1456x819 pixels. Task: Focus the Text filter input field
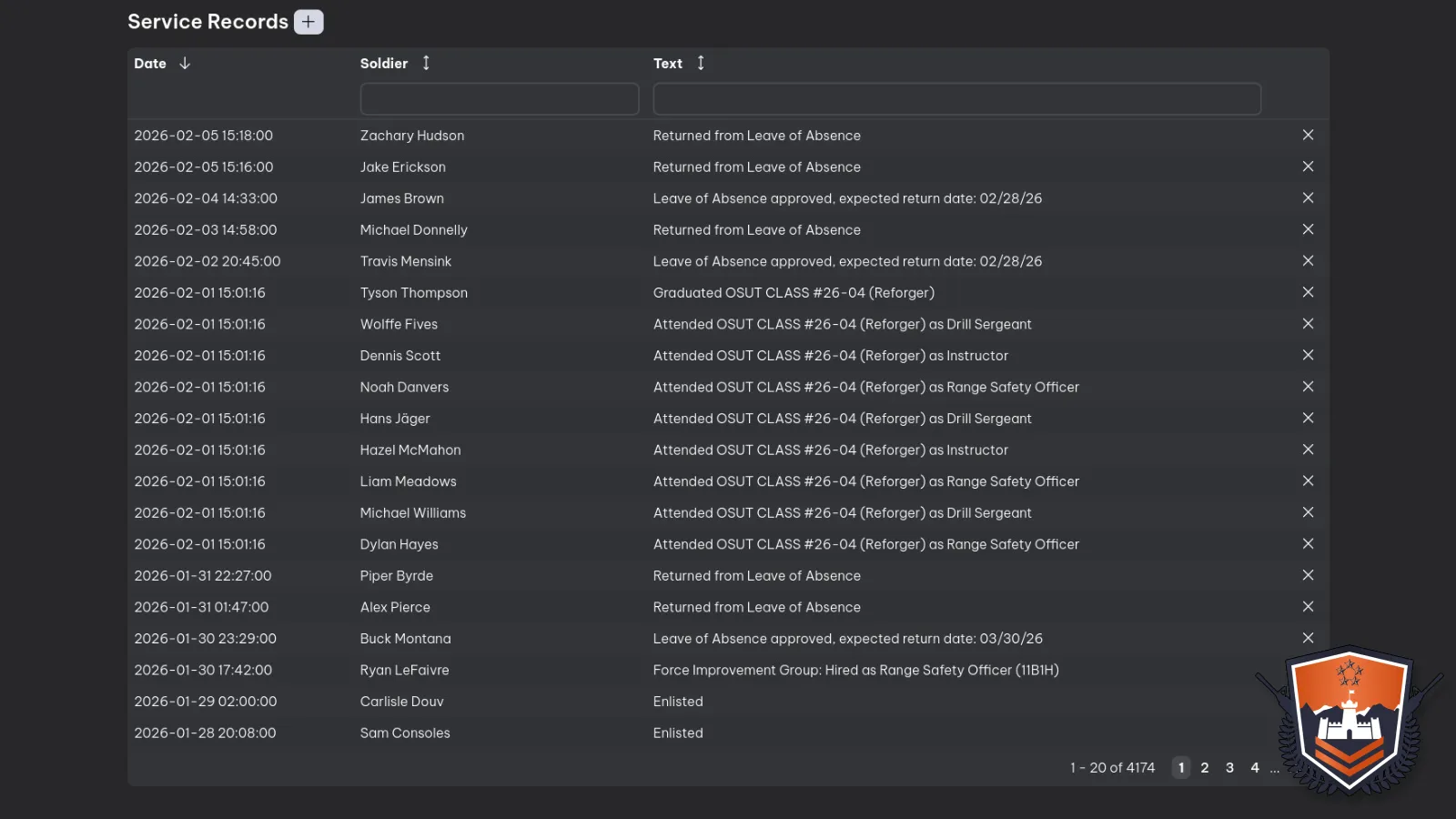point(956,99)
